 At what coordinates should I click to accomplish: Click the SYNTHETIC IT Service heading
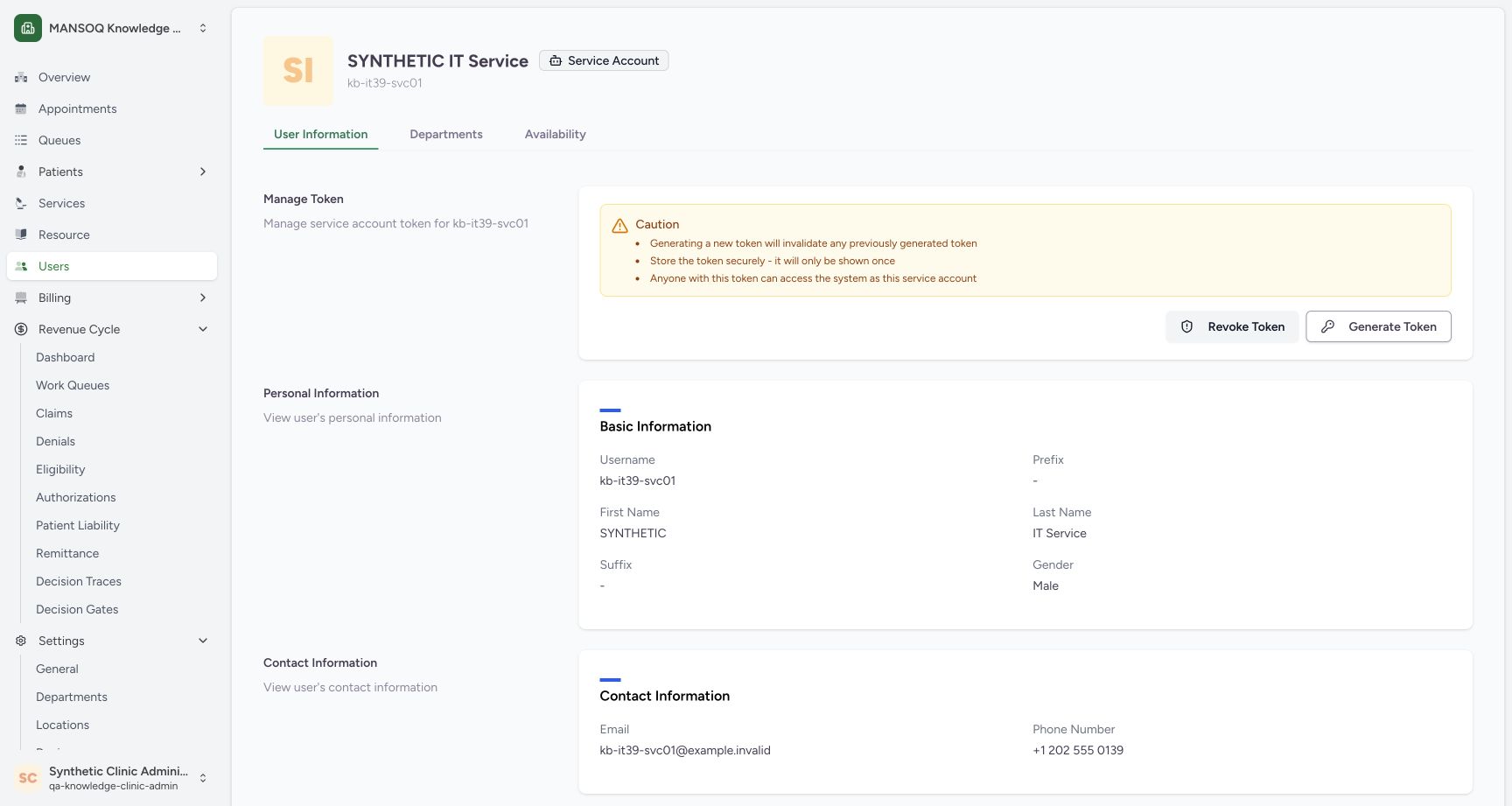point(437,60)
